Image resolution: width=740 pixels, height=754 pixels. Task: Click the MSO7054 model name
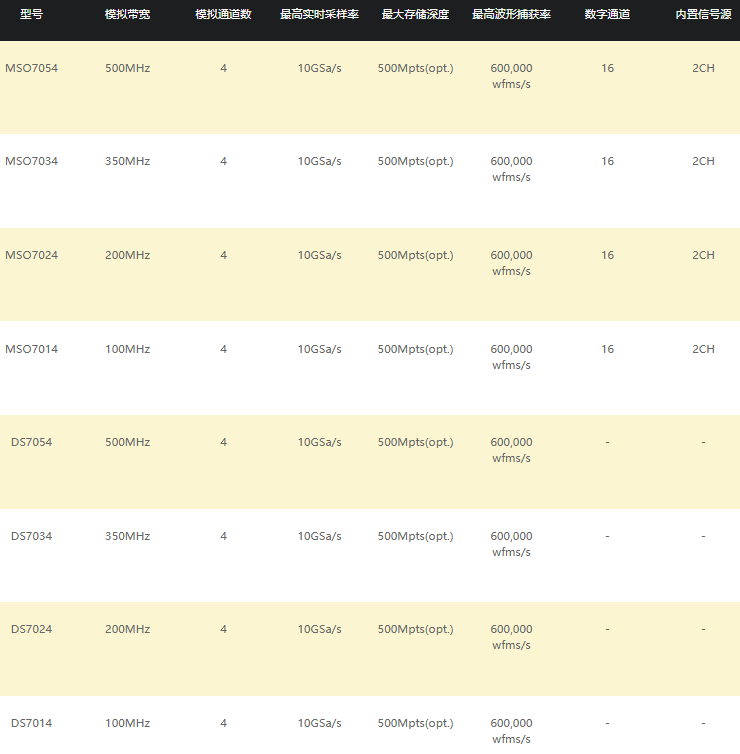[x=31, y=68]
